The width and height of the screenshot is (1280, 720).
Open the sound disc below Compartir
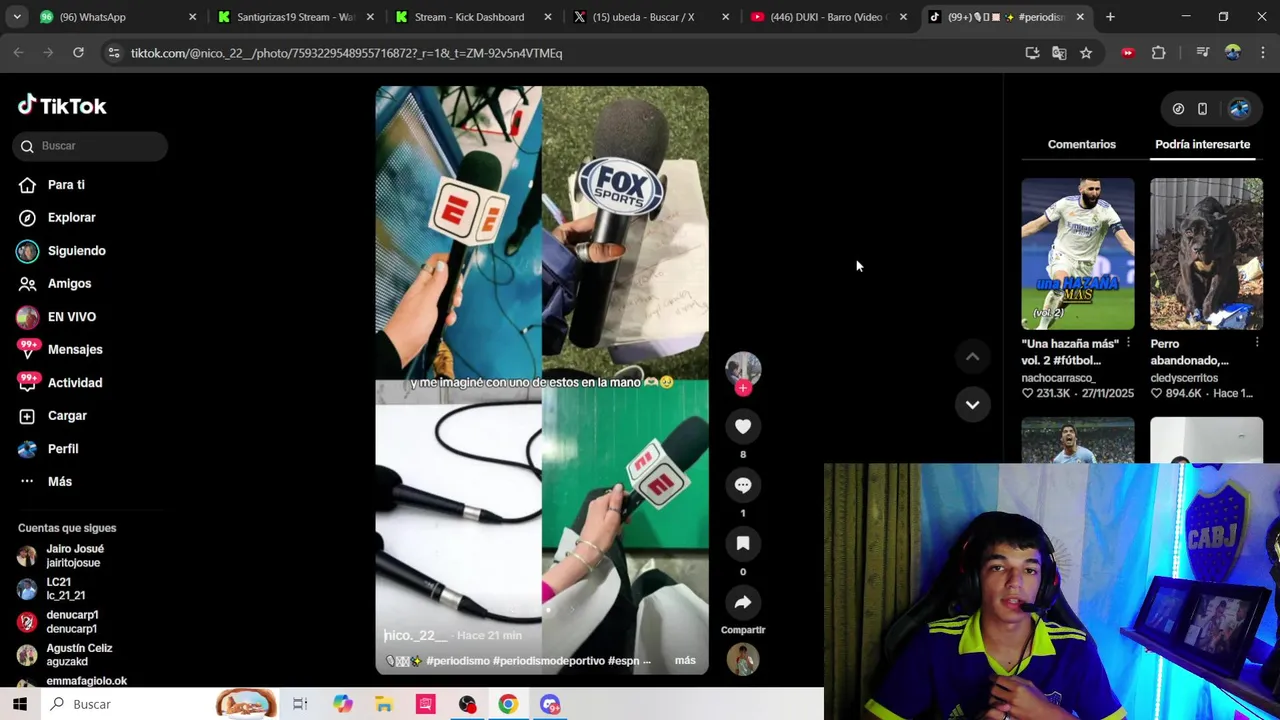point(743,660)
